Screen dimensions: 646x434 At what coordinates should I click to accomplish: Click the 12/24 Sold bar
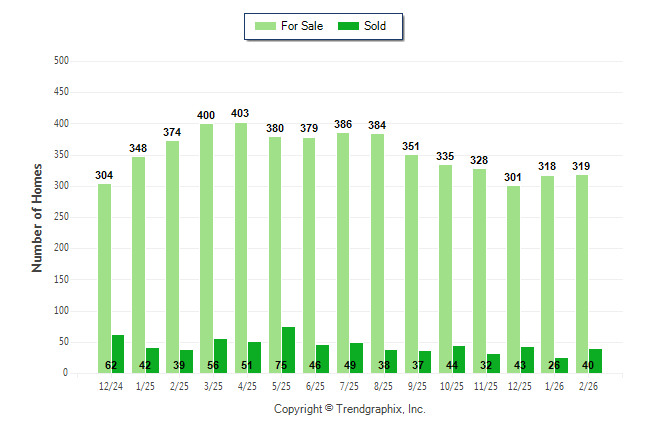[x=118, y=354]
